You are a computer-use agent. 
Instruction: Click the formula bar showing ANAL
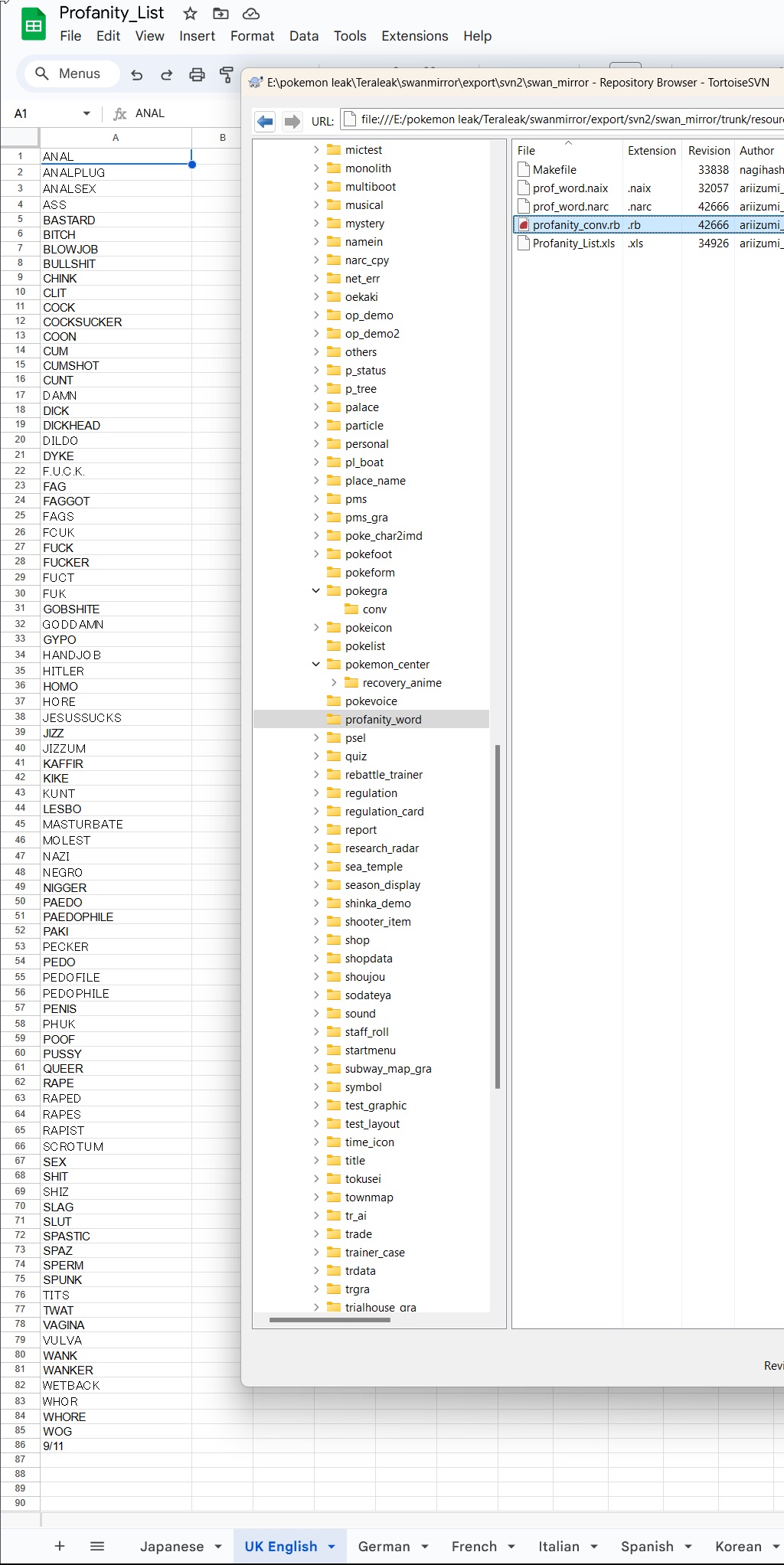tap(150, 113)
